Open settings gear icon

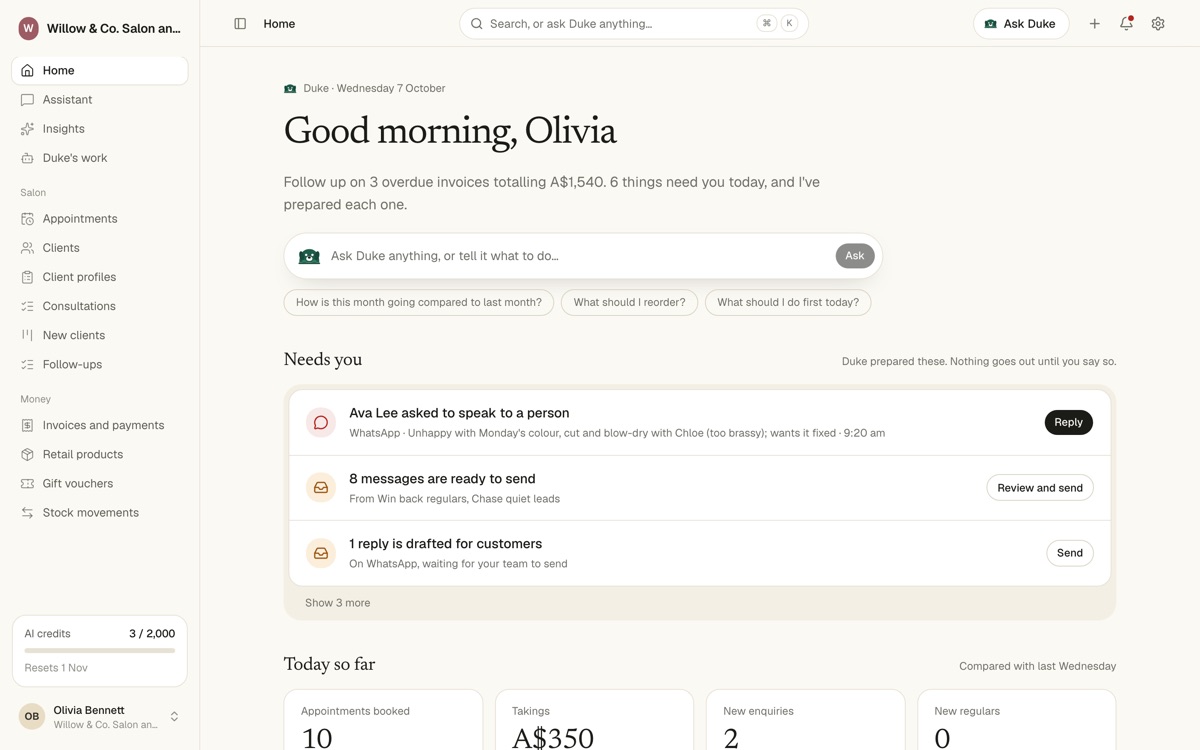point(1158,24)
